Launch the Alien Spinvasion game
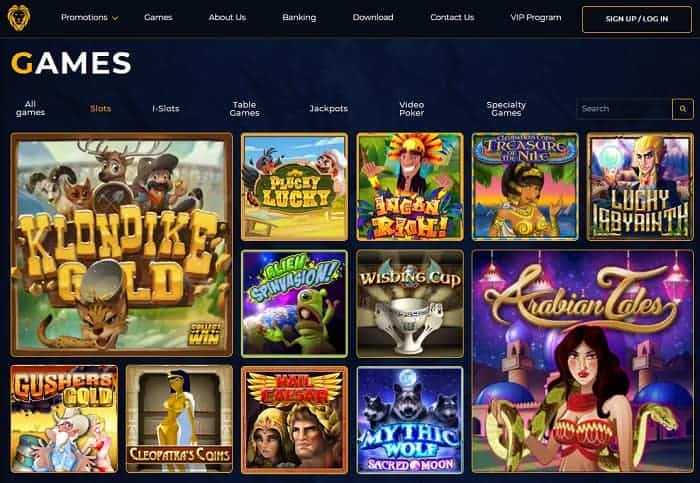This screenshot has width=700, height=483. click(294, 304)
